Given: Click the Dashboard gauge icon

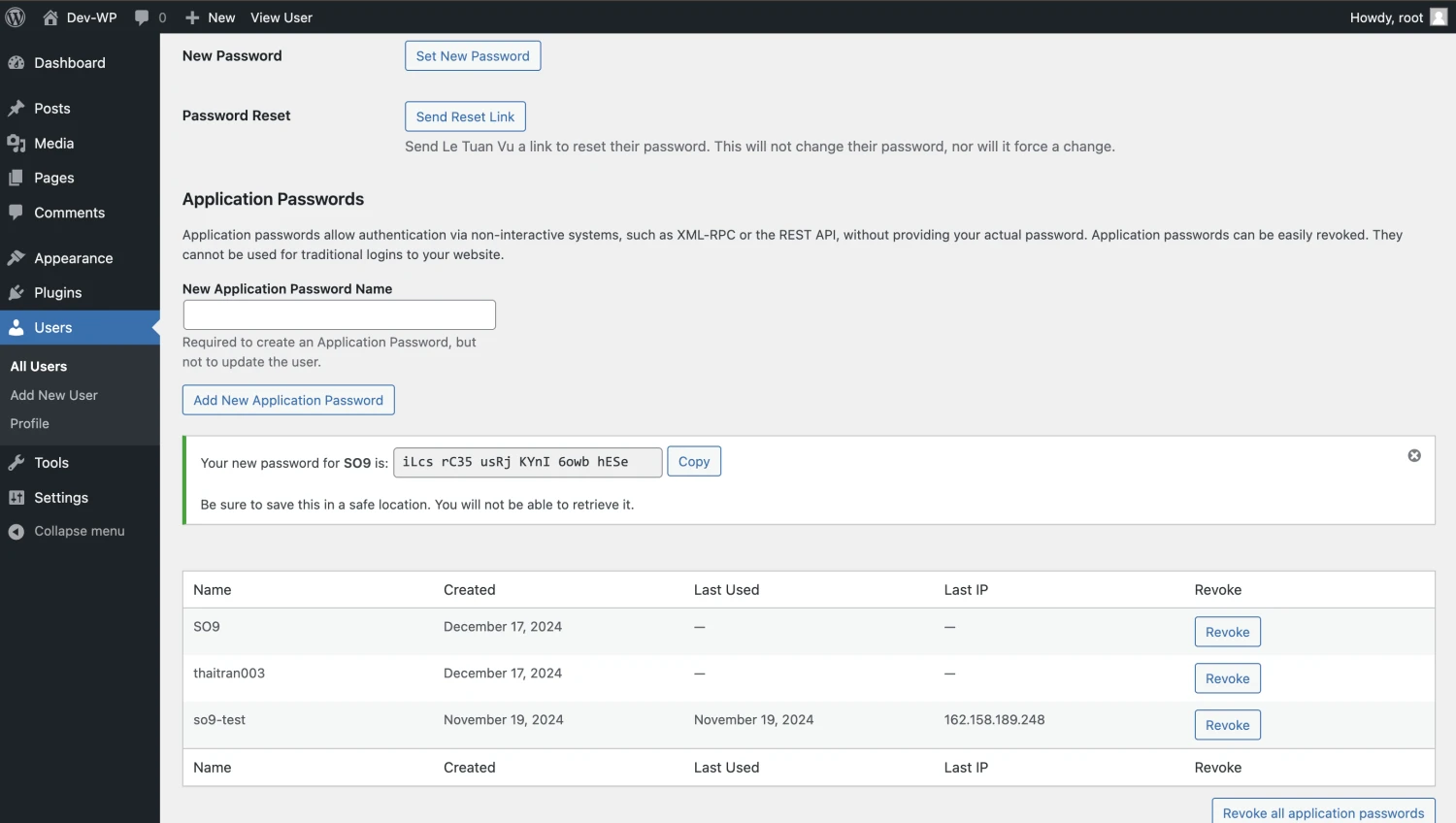Looking at the screenshot, I should pos(17,63).
